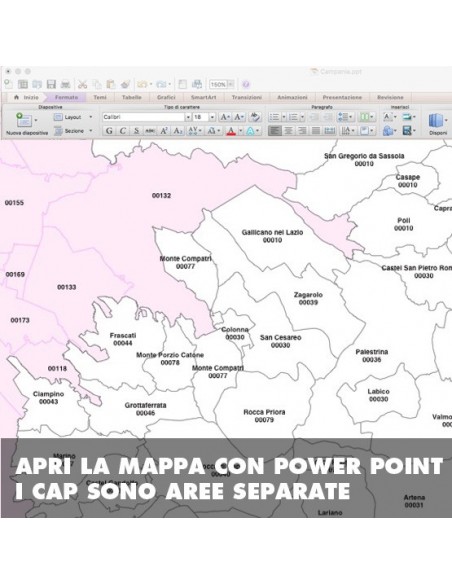Toggle Align left paragraph button
Image resolution: width=452 pixels, height=584 pixels.
pyautogui.click(x=274, y=131)
